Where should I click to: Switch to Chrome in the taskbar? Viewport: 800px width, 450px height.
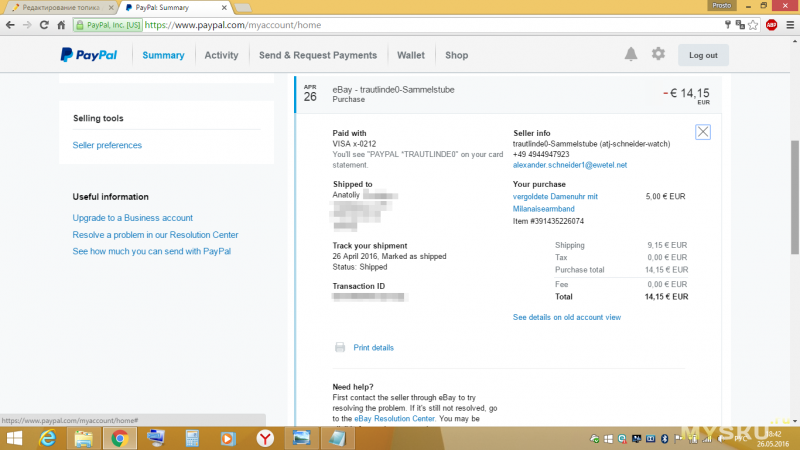coord(120,438)
